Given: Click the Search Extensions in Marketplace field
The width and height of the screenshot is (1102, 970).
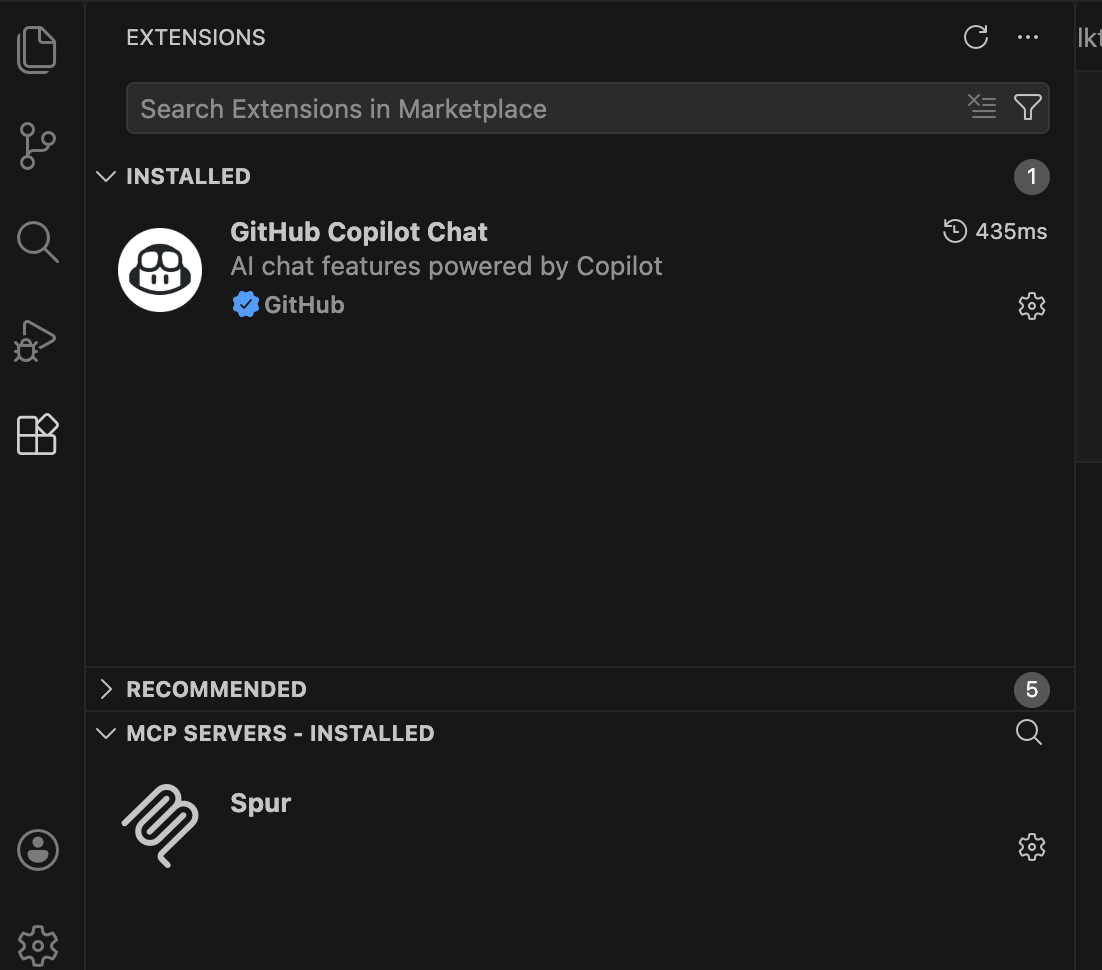Looking at the screenshot, I should point(500,107).
